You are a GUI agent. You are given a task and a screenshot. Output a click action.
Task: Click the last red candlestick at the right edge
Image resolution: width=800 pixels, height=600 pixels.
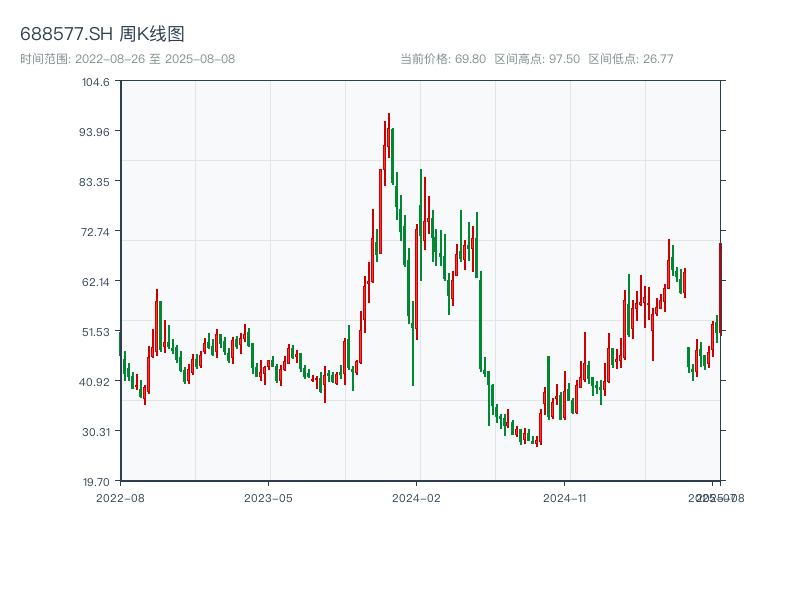tap(720, 289)
